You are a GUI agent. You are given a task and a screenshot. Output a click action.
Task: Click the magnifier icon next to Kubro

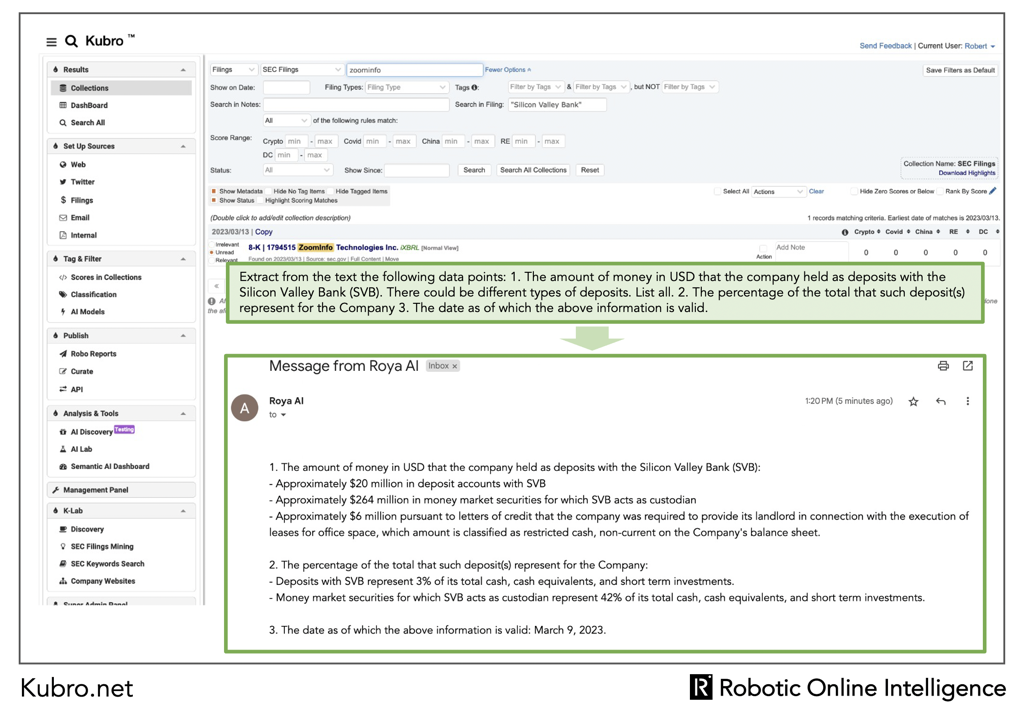click(71, 41)
